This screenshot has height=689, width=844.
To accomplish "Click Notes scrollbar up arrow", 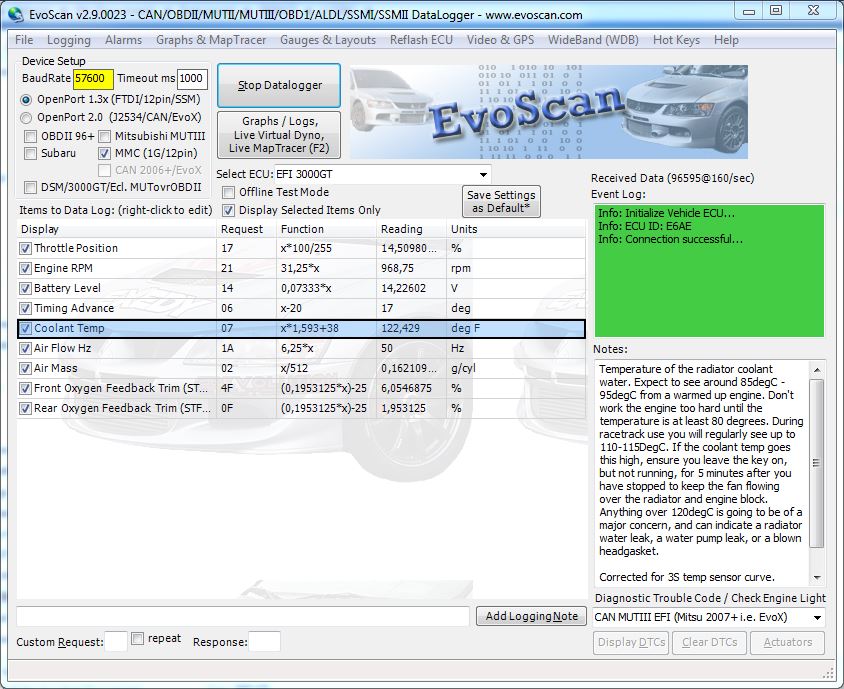I will [817, 369].
